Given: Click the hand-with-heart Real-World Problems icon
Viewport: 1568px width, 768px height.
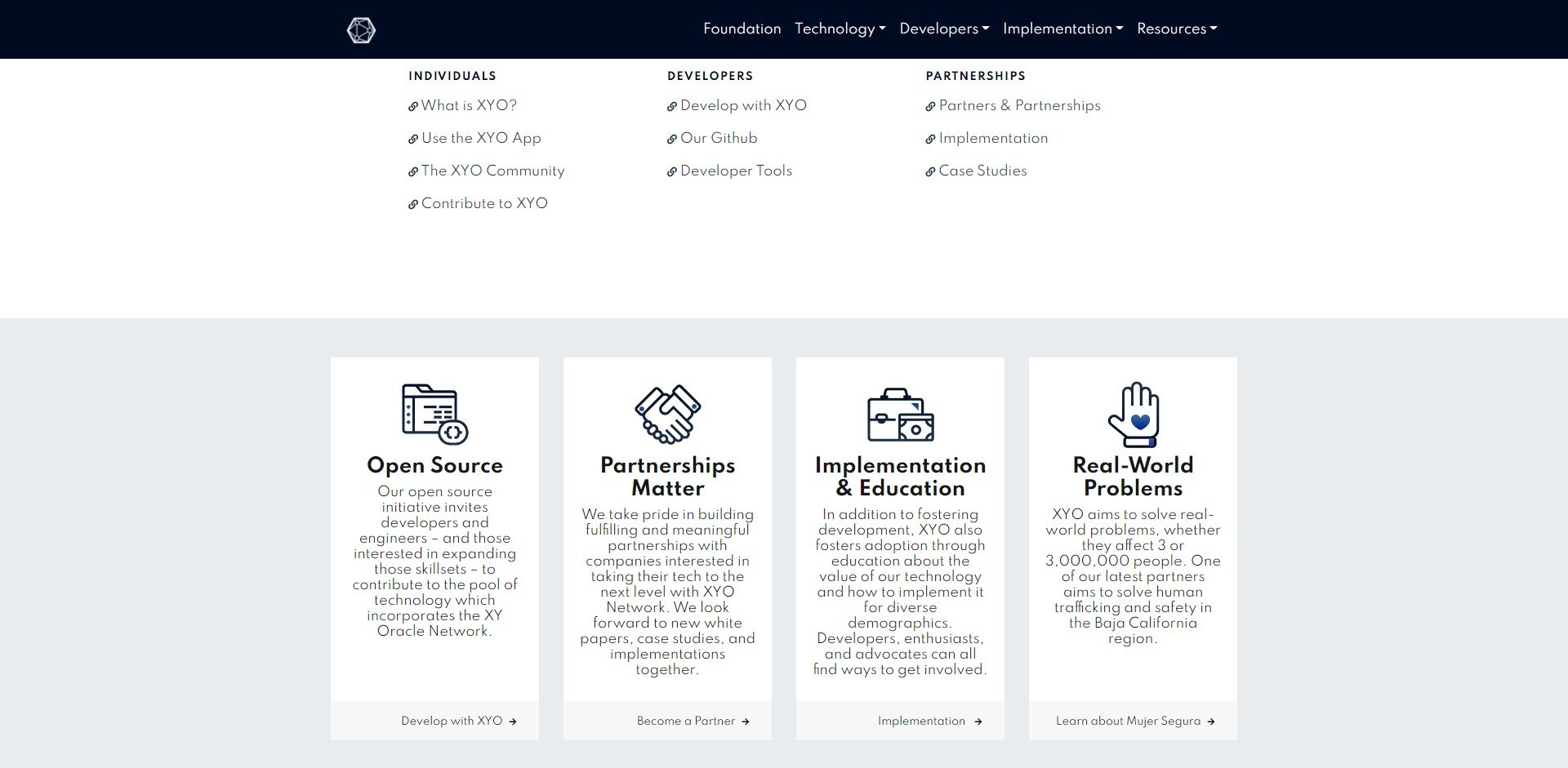Looking at the screenshot, I should click(x=1134, y=414).
